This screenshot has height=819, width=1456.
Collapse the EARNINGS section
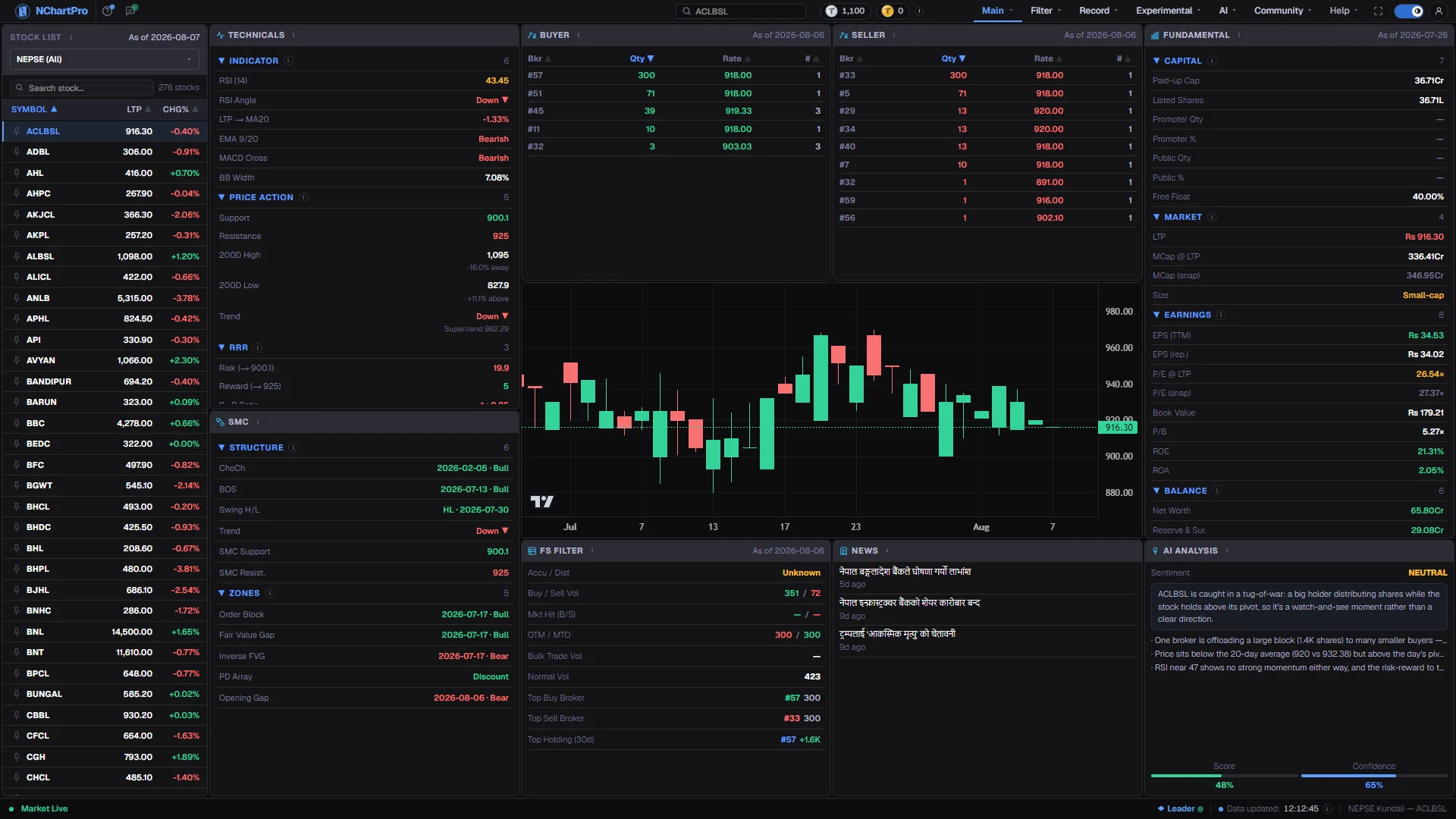1156,315
